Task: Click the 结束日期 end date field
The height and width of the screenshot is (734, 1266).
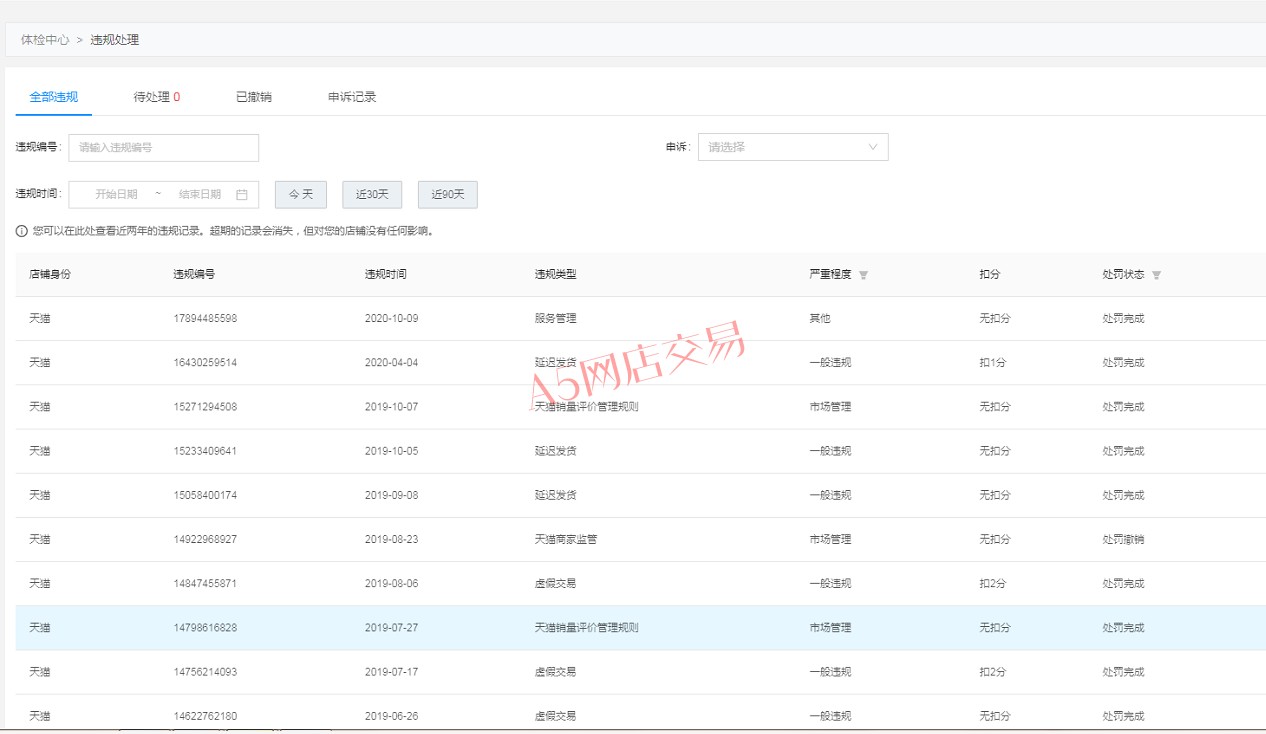Action: click(200, 194)
